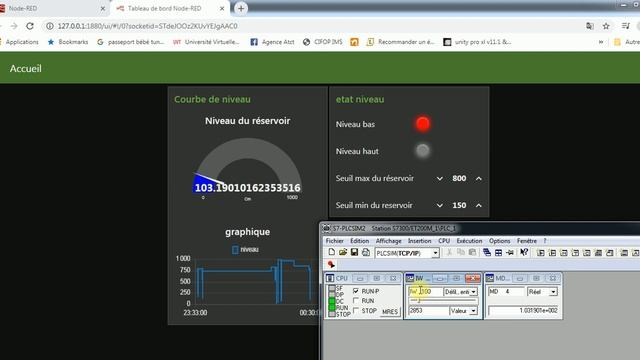
Task: Bookmark this page with the star icon
Action: (606, 26)
